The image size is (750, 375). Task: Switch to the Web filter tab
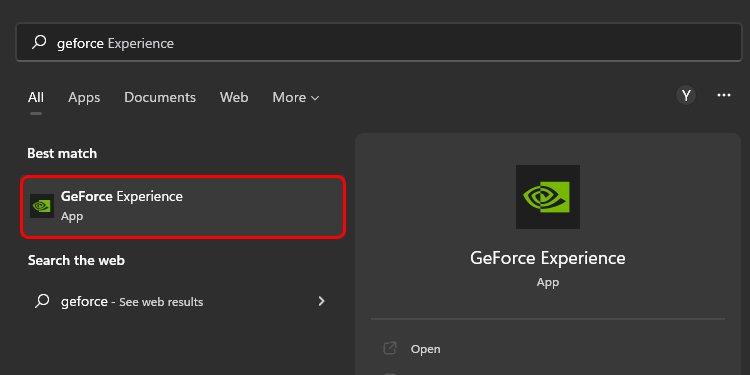tap(234, 98)
